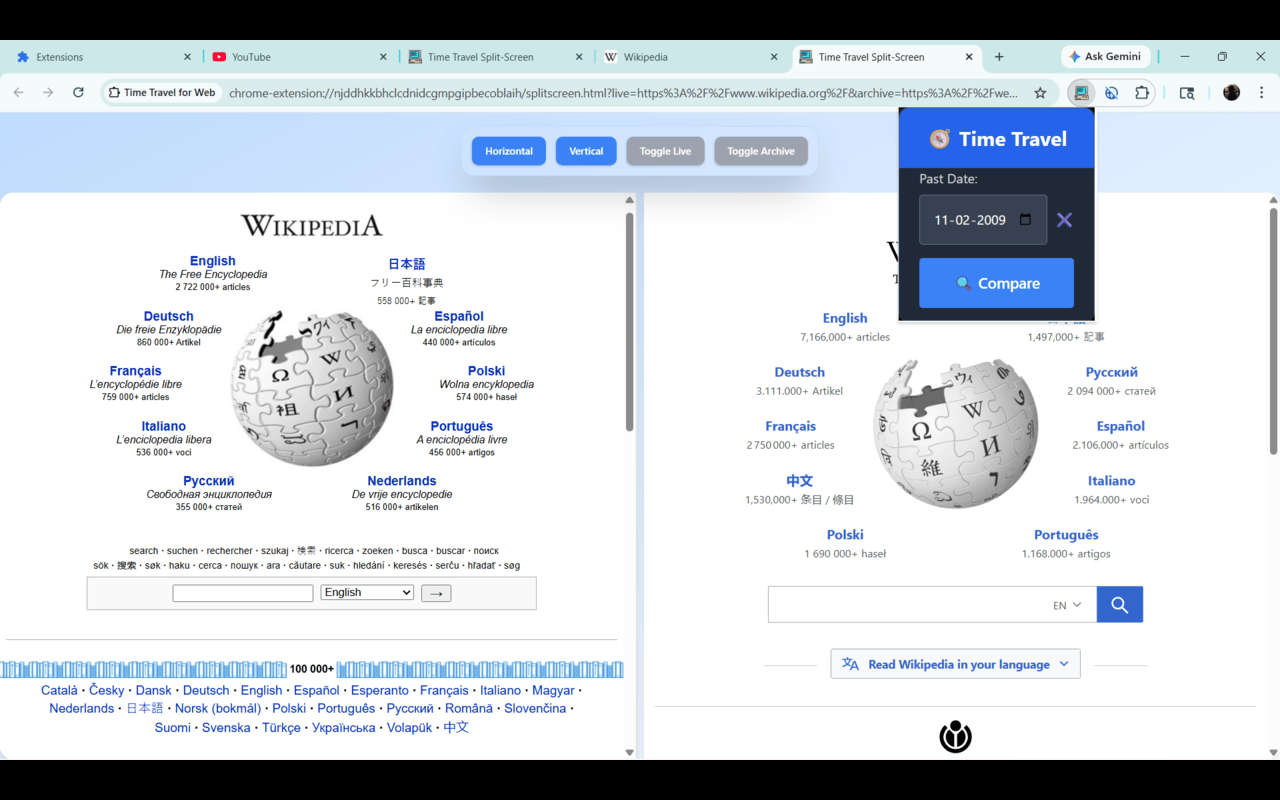Open Português link in live Wikipedia

1066,535
